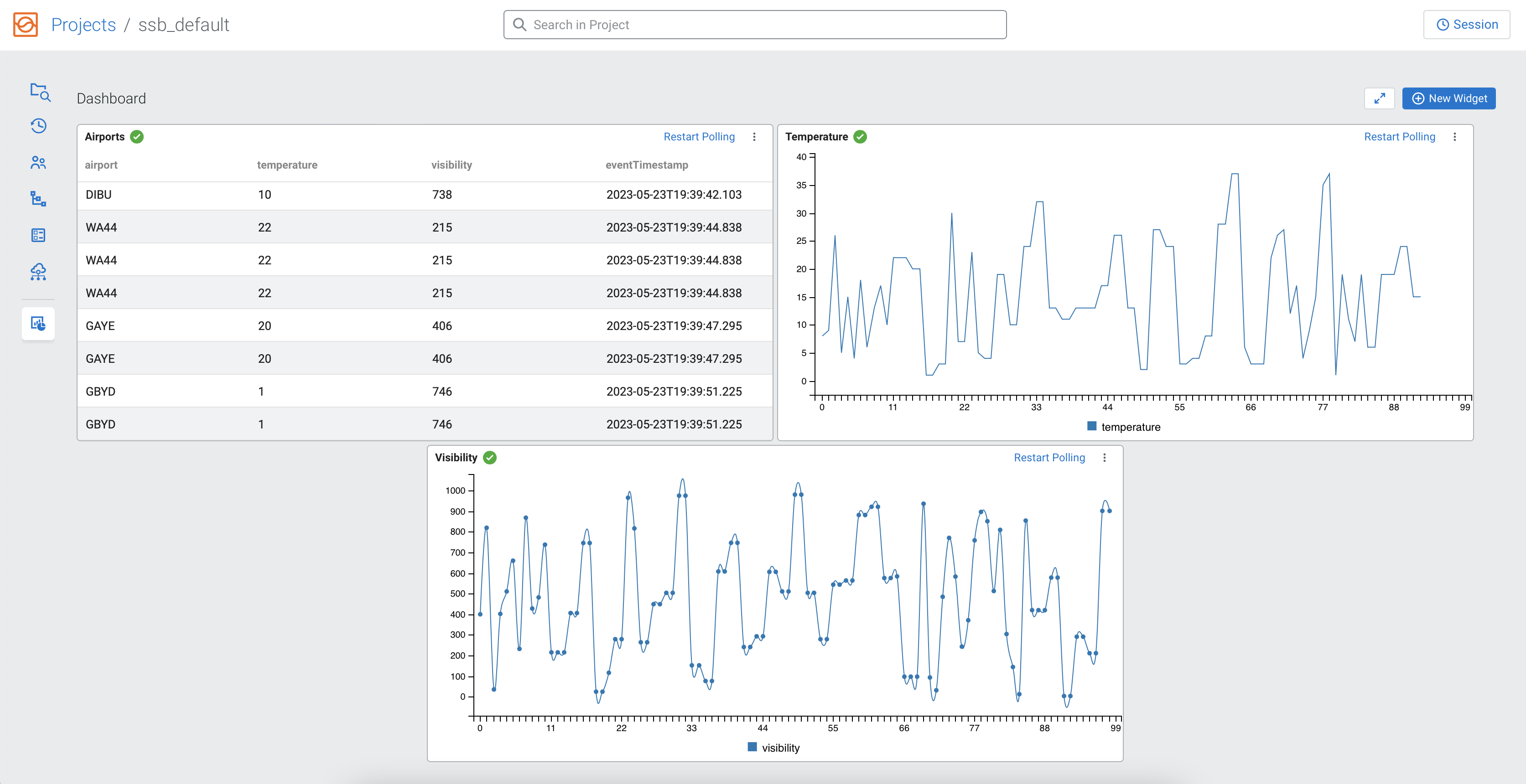This screenshot has width=1526, height=784.
Task: Select the jobs flow icon in sidebar
Action: pyautogui.click(x=38, y=199)
